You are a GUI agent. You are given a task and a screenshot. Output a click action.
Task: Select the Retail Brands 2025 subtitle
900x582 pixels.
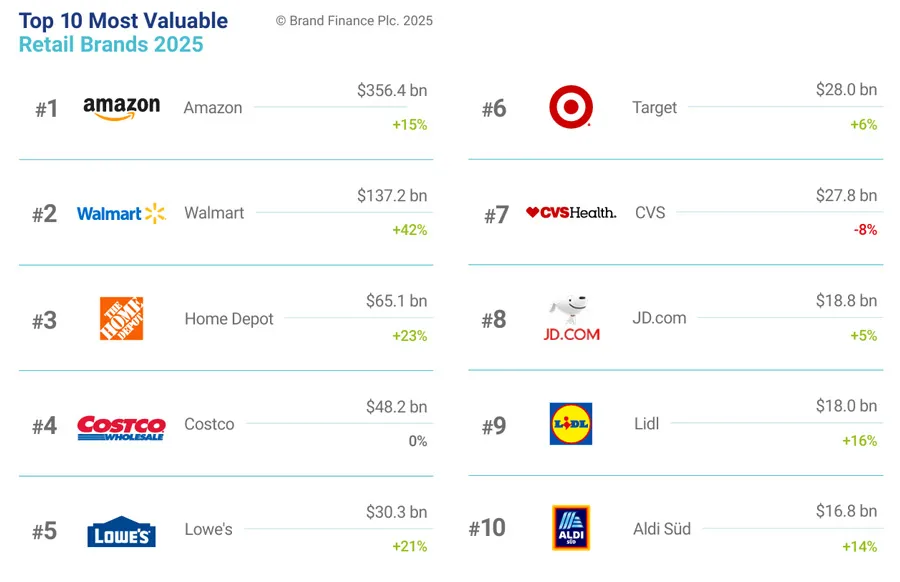(111, 44)
